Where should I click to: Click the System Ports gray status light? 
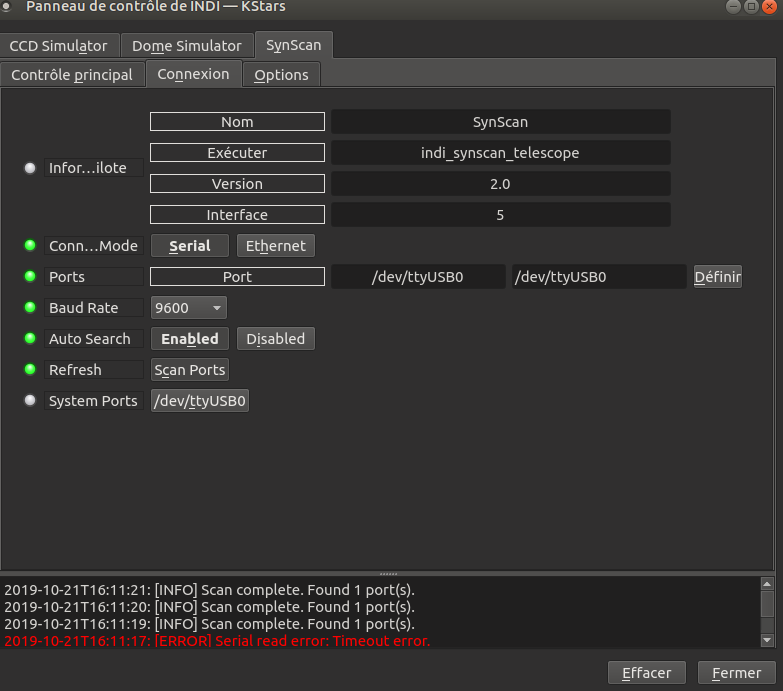coord(30,400)
